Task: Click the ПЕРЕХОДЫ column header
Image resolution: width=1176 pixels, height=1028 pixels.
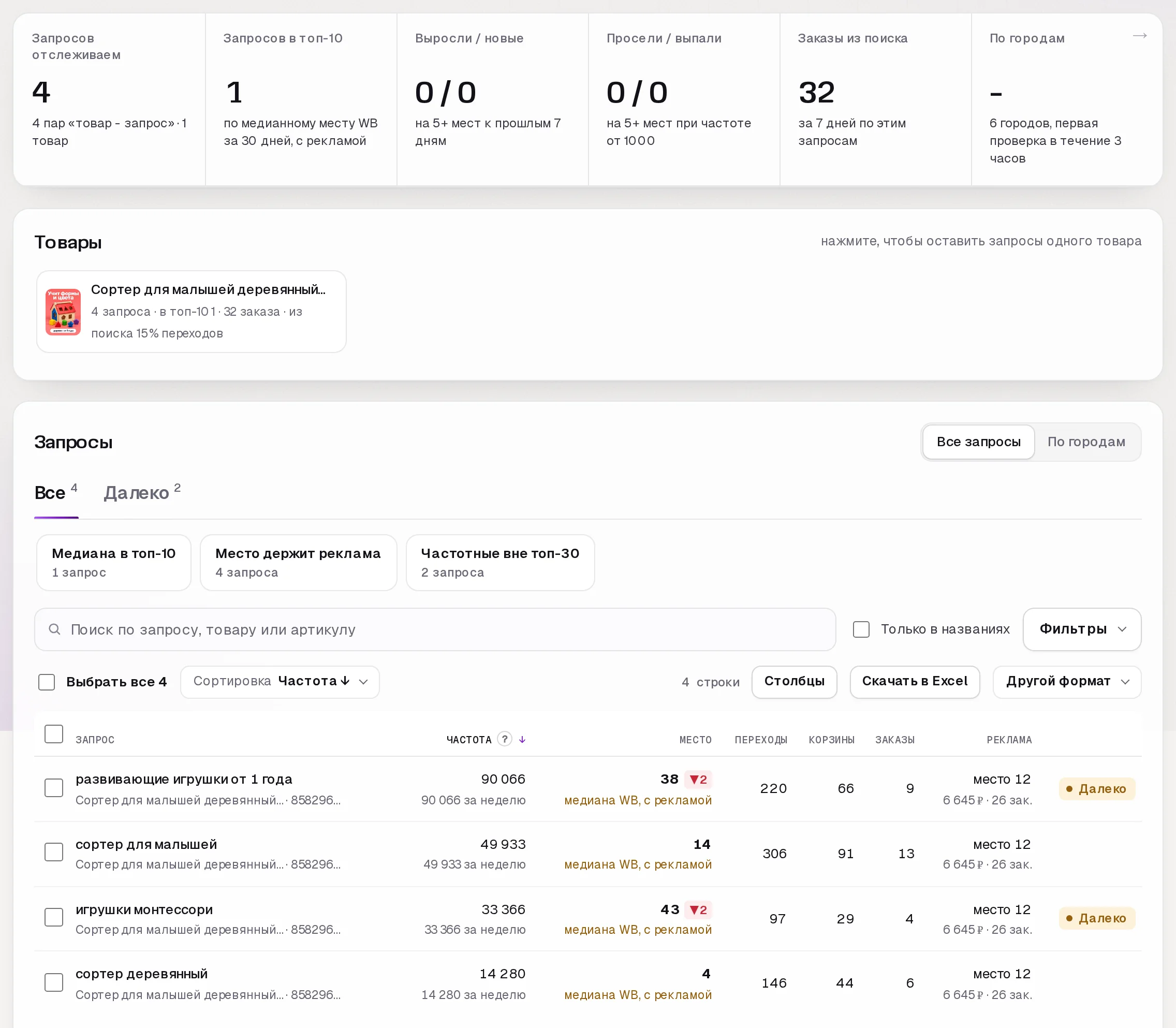Action: coord(761,740)
